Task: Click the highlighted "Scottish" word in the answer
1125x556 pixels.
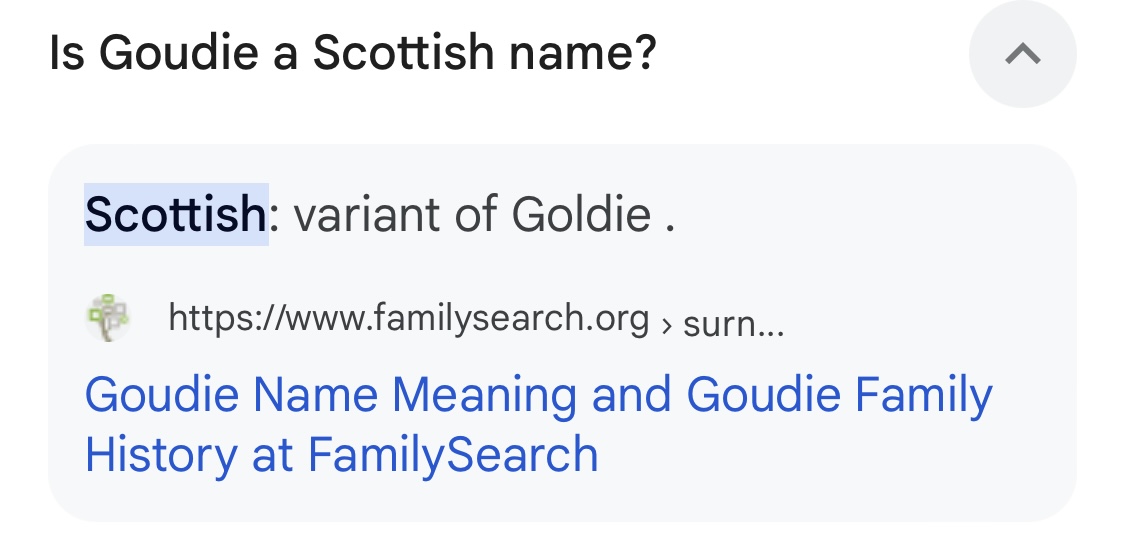Action: [176, 214]
